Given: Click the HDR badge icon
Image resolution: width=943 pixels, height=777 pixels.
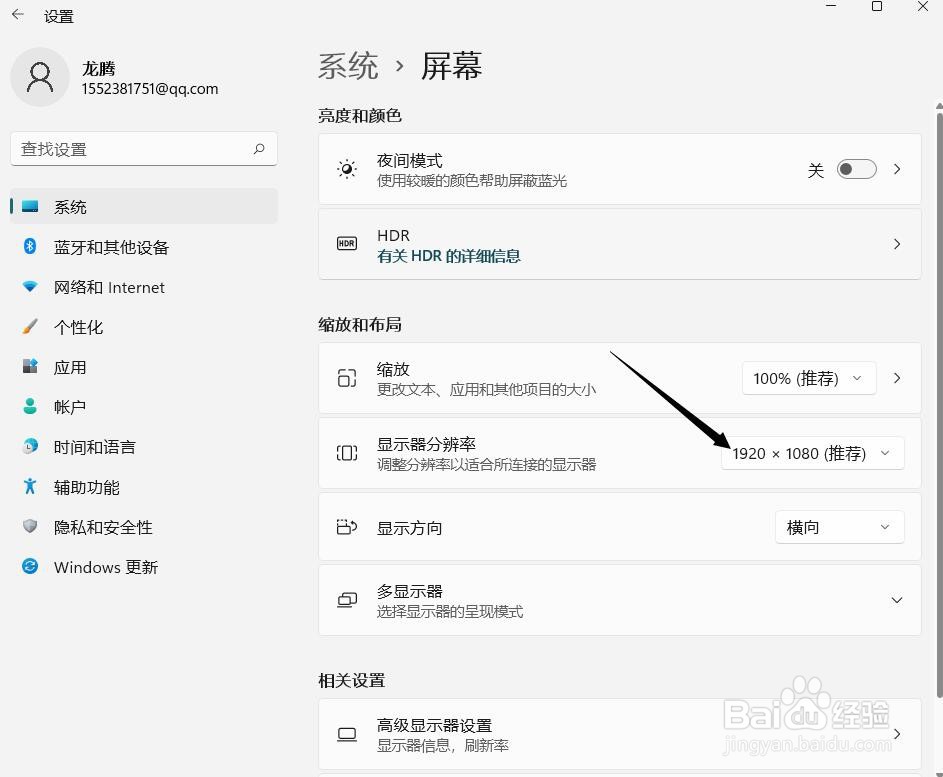Looking at the screenshot, I should (x=346, y=244).
